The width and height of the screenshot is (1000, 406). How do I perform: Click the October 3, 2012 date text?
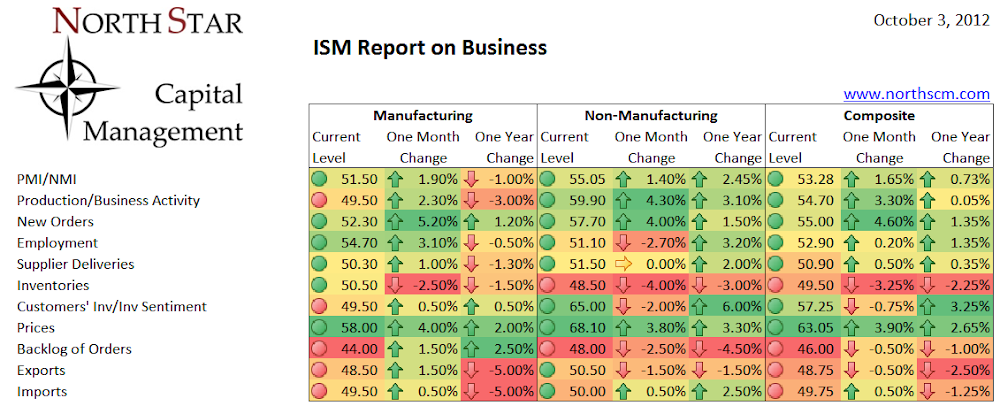[932, 20]
